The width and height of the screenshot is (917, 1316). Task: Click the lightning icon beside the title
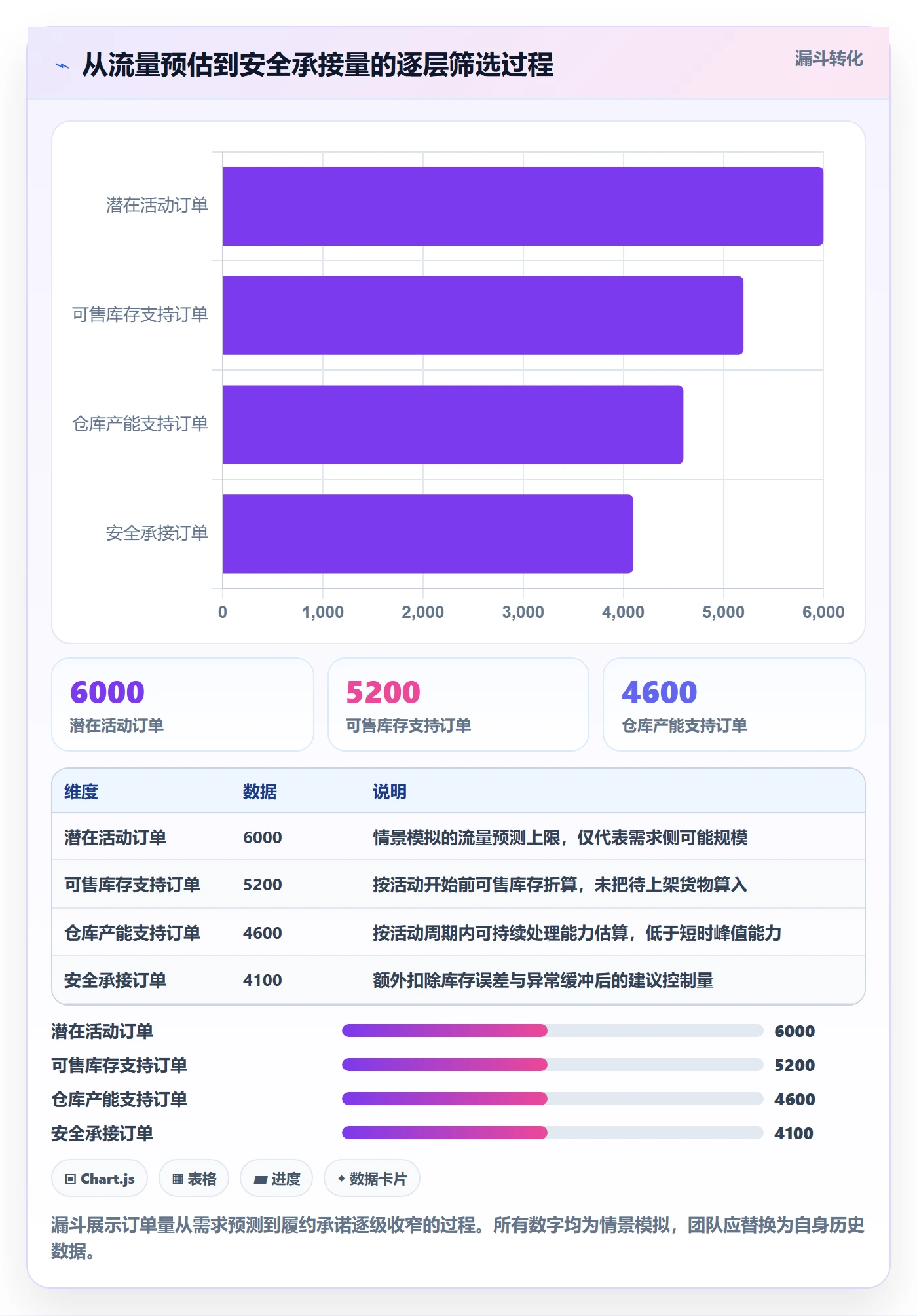point(62,65)
